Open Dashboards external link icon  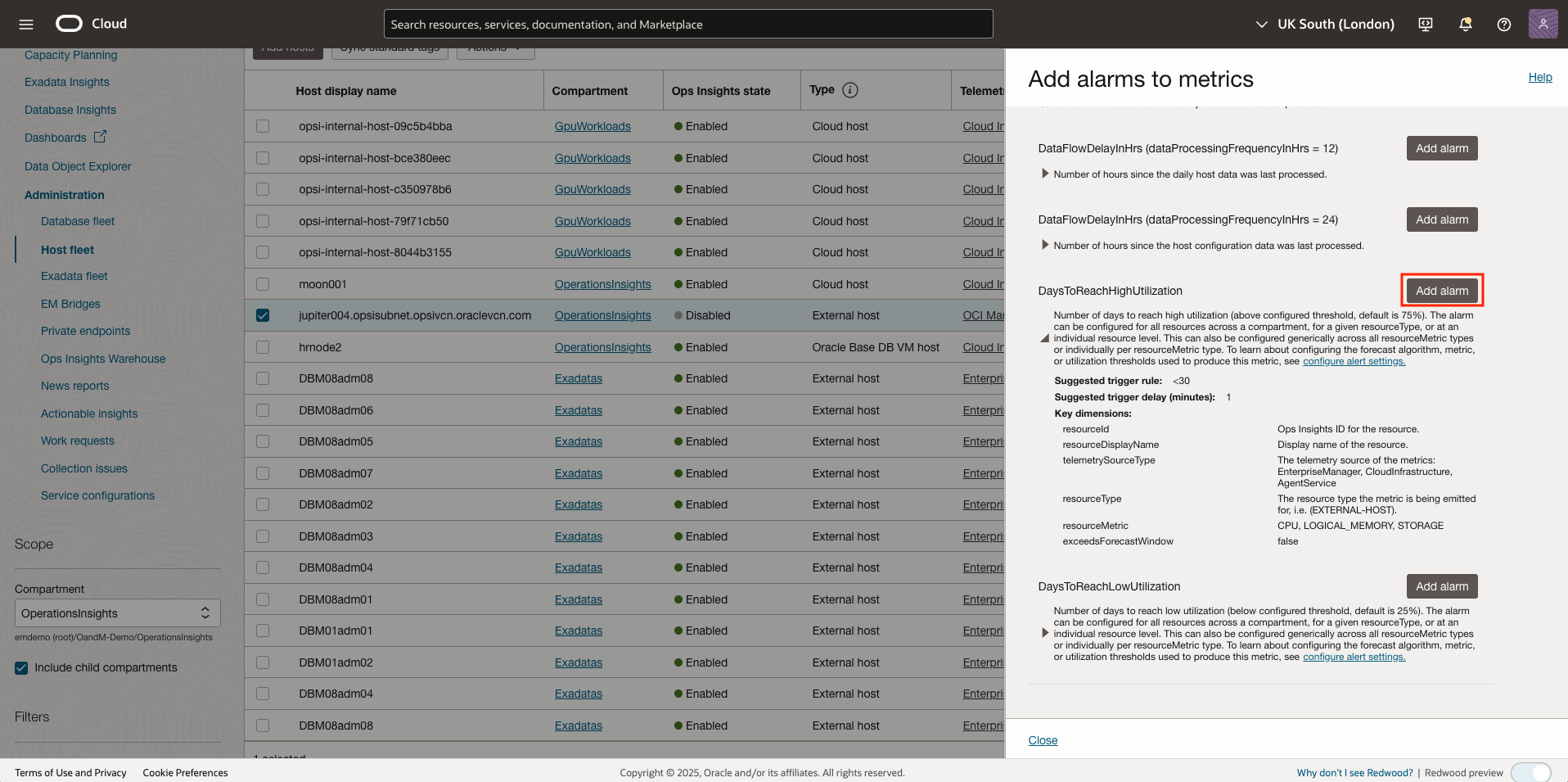click(x=100, y=137)
